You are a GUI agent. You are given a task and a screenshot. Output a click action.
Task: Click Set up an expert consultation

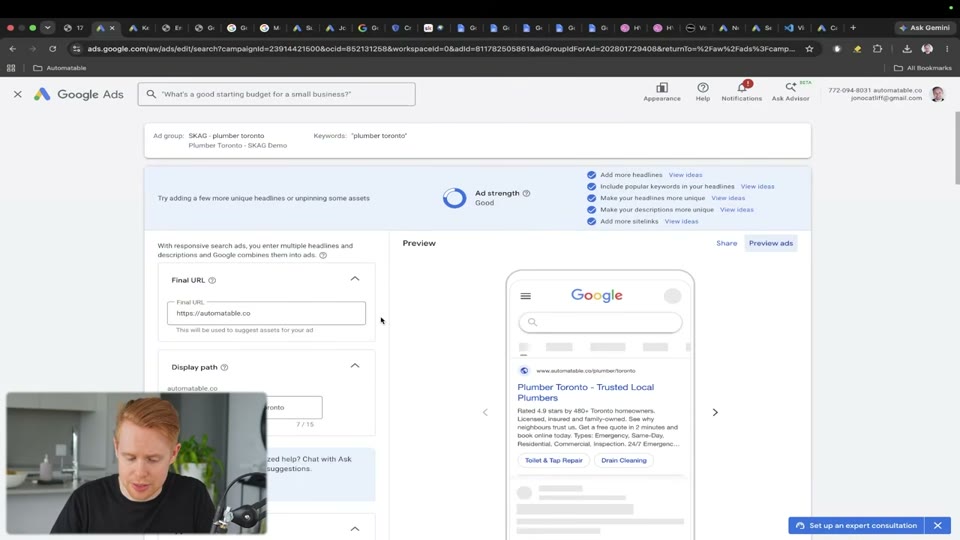click(x=856, y=526)
